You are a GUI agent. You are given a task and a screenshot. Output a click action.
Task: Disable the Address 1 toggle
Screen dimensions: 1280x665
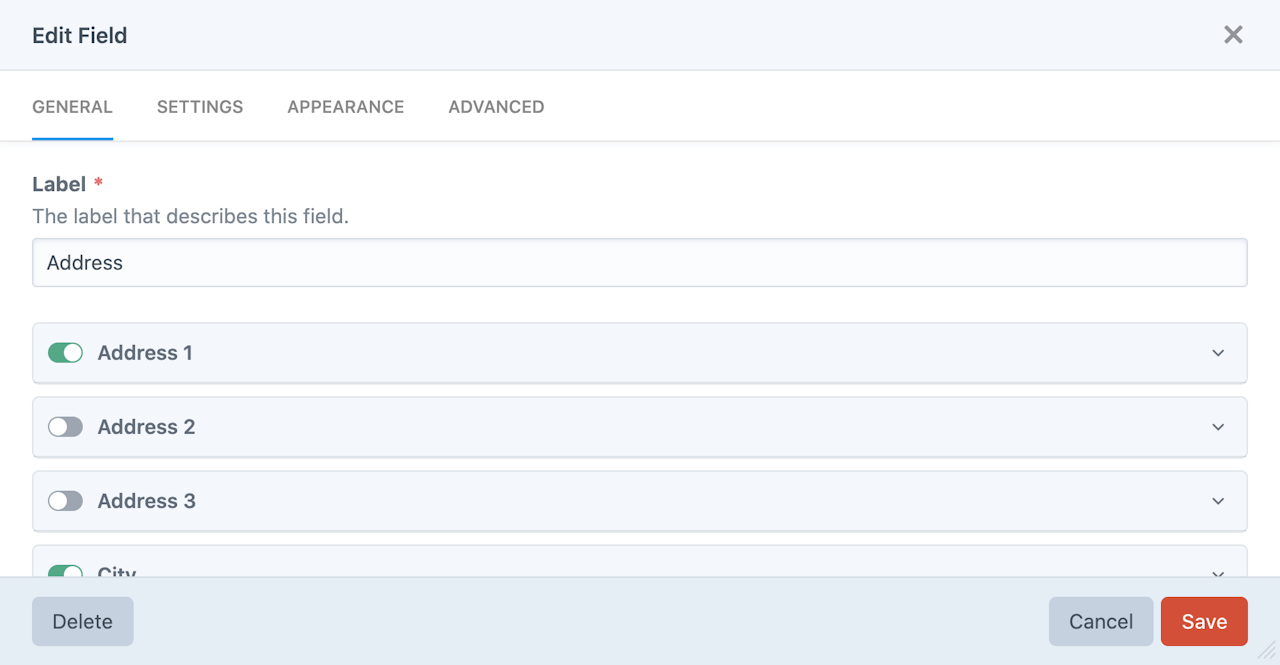pyautogui.click(x=66, y=353)
